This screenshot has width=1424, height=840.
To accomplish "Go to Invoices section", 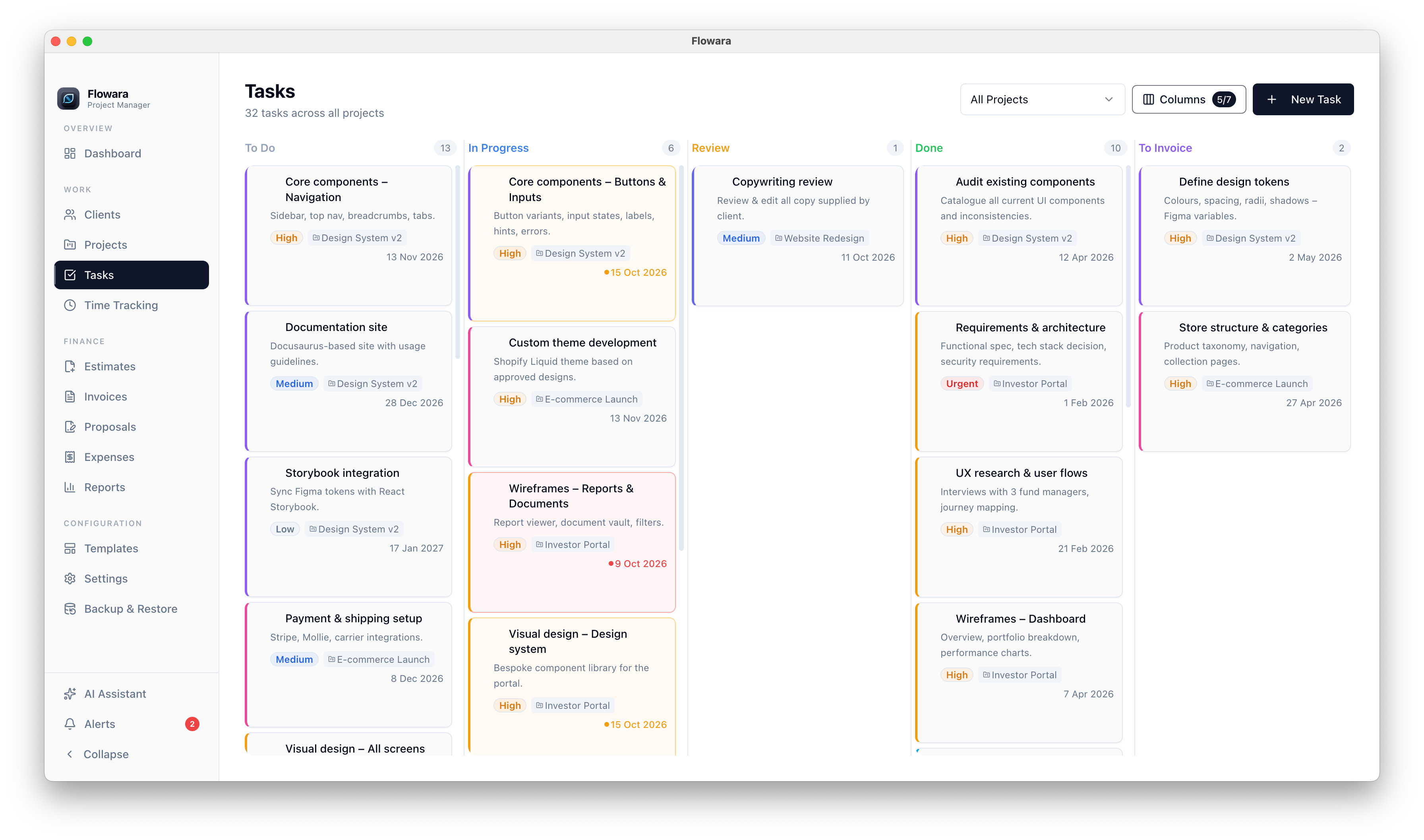I will point(131,396).
